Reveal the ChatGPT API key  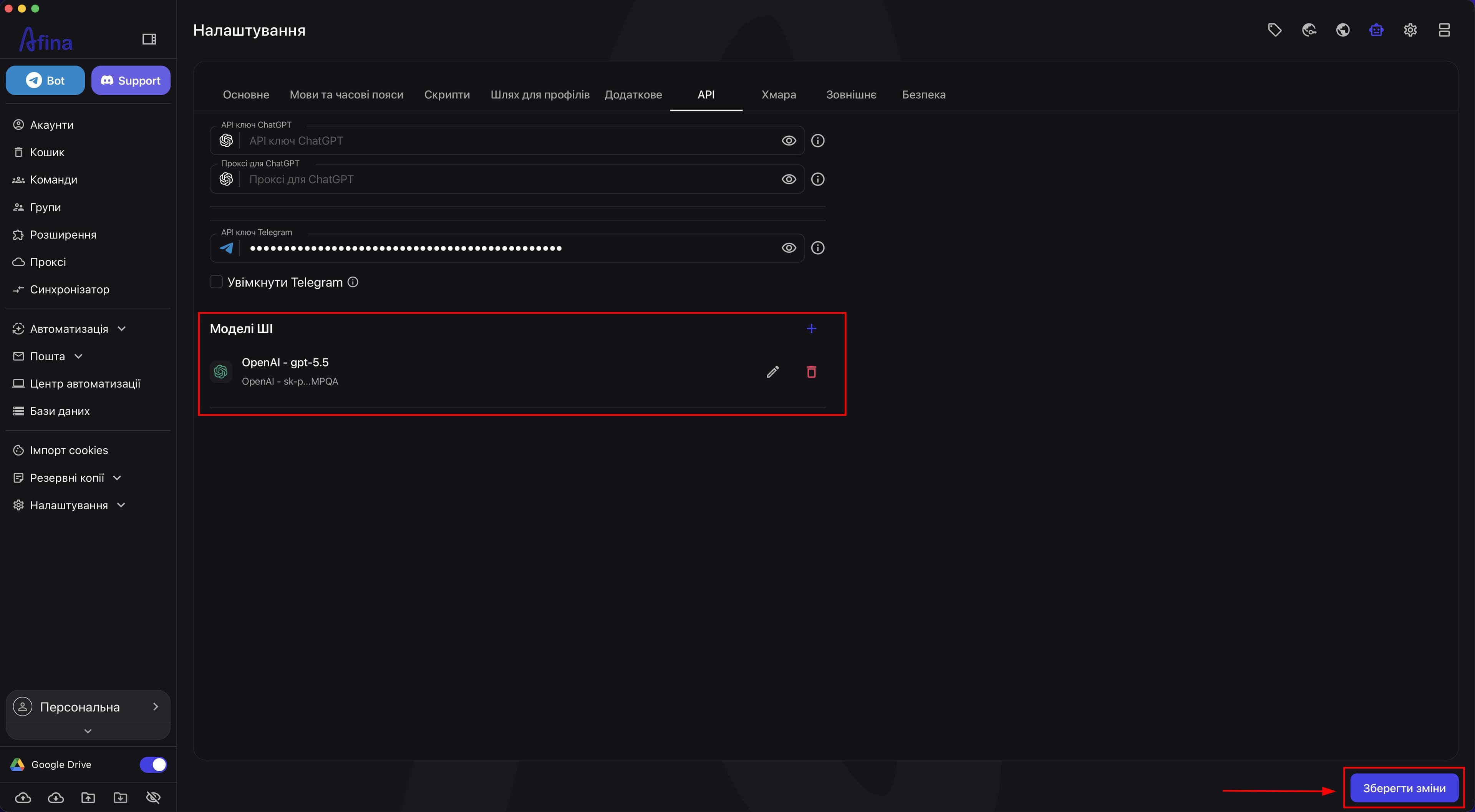(789, 140)
